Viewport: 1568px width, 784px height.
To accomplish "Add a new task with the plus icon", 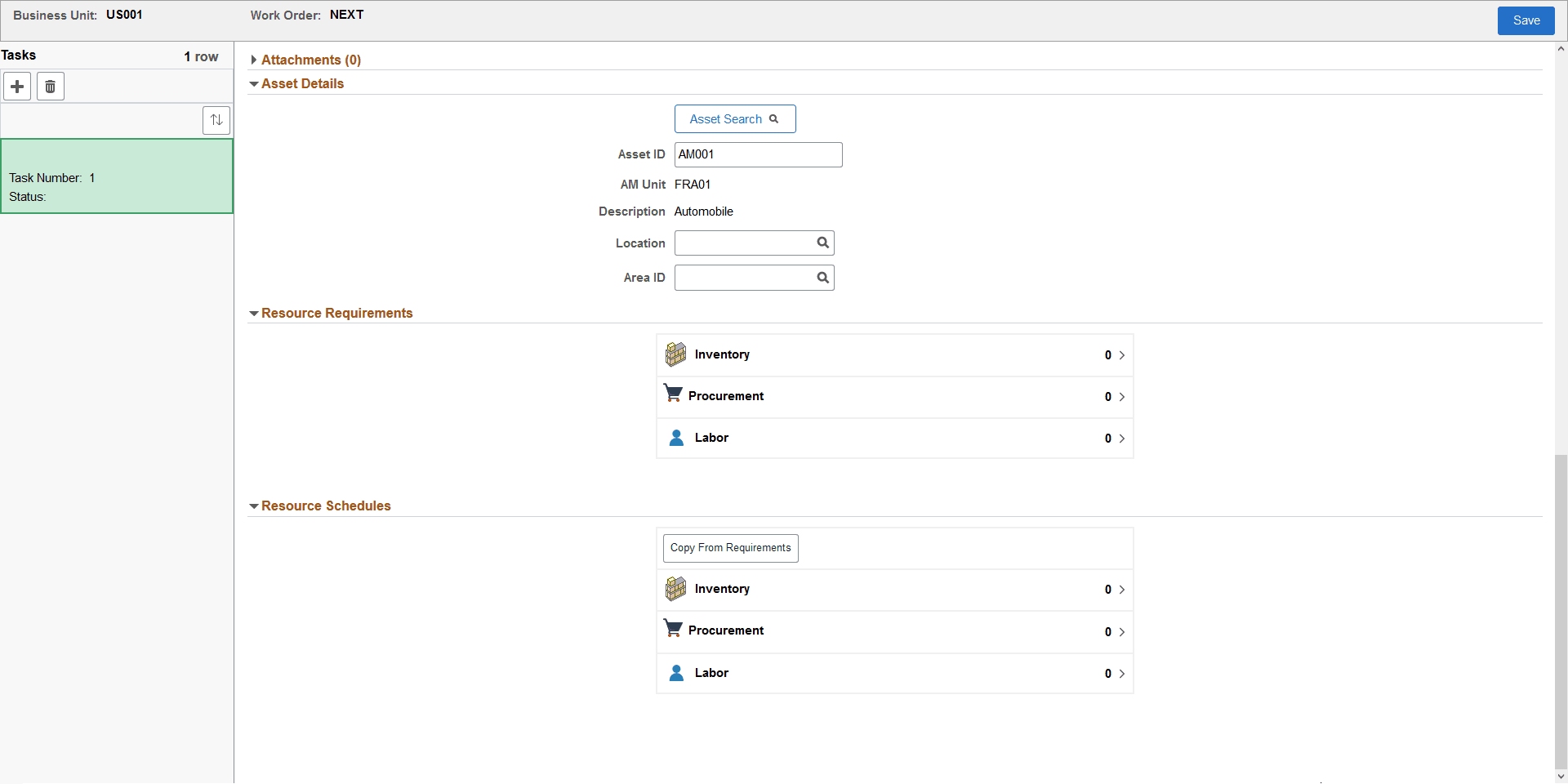I will pyautogui.click(x=17, y=86).
